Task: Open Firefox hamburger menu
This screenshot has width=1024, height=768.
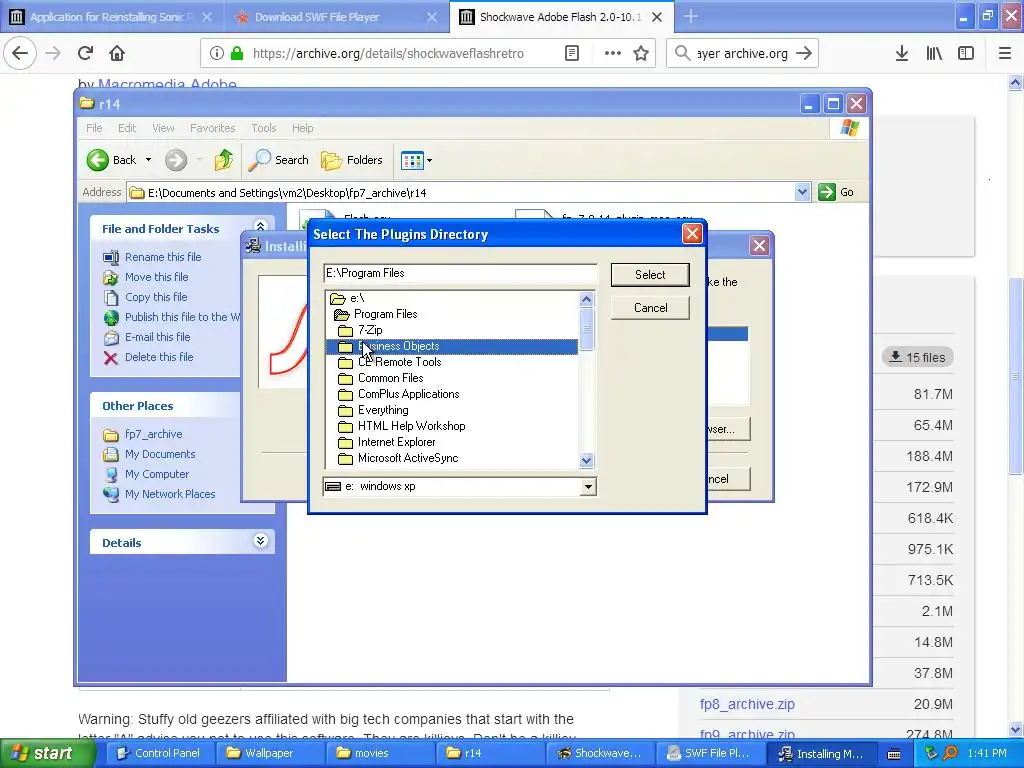Action: (x=1005, y=54)
